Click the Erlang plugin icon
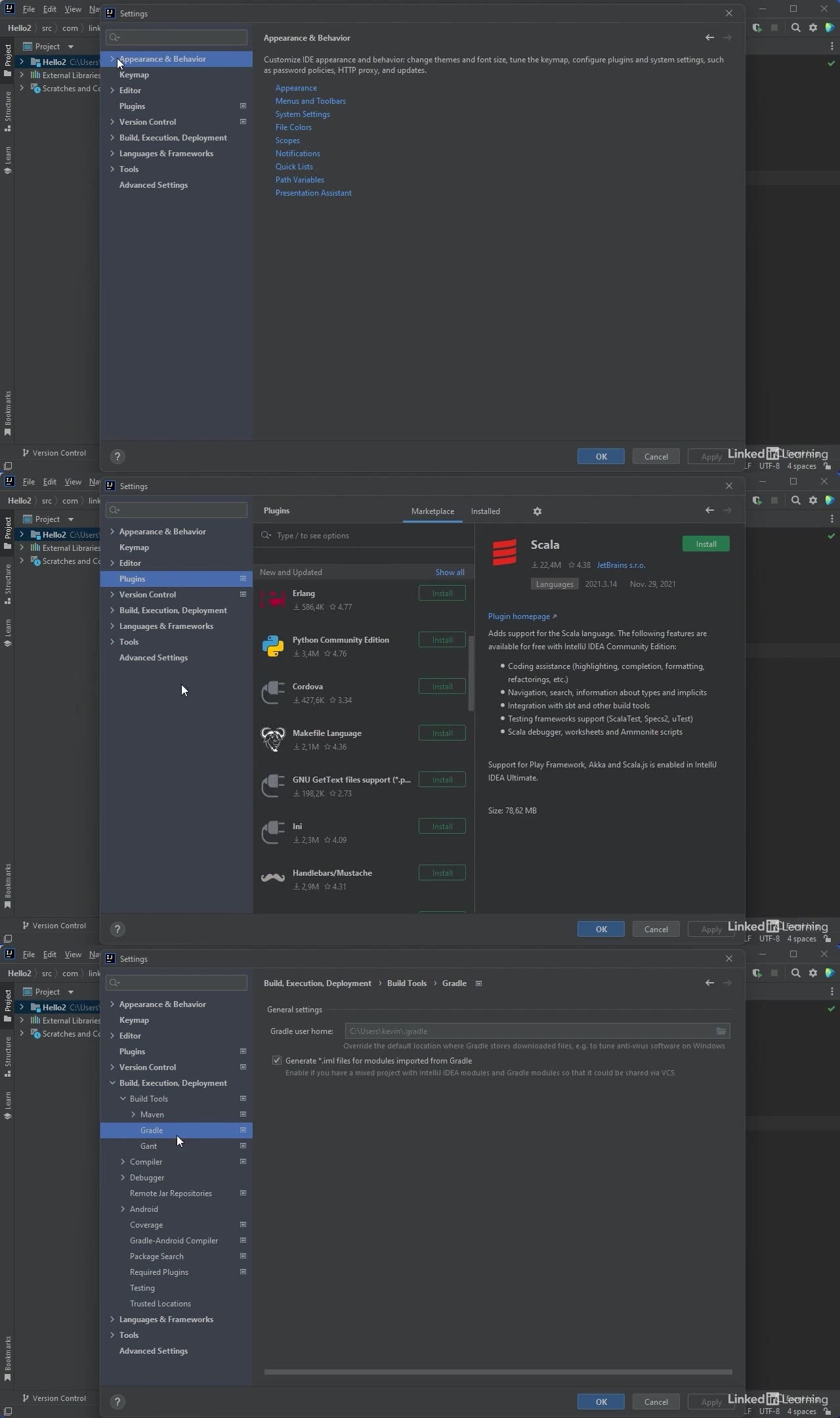The height and width of the screenshot is (1418, 840). tap(273, 600)
